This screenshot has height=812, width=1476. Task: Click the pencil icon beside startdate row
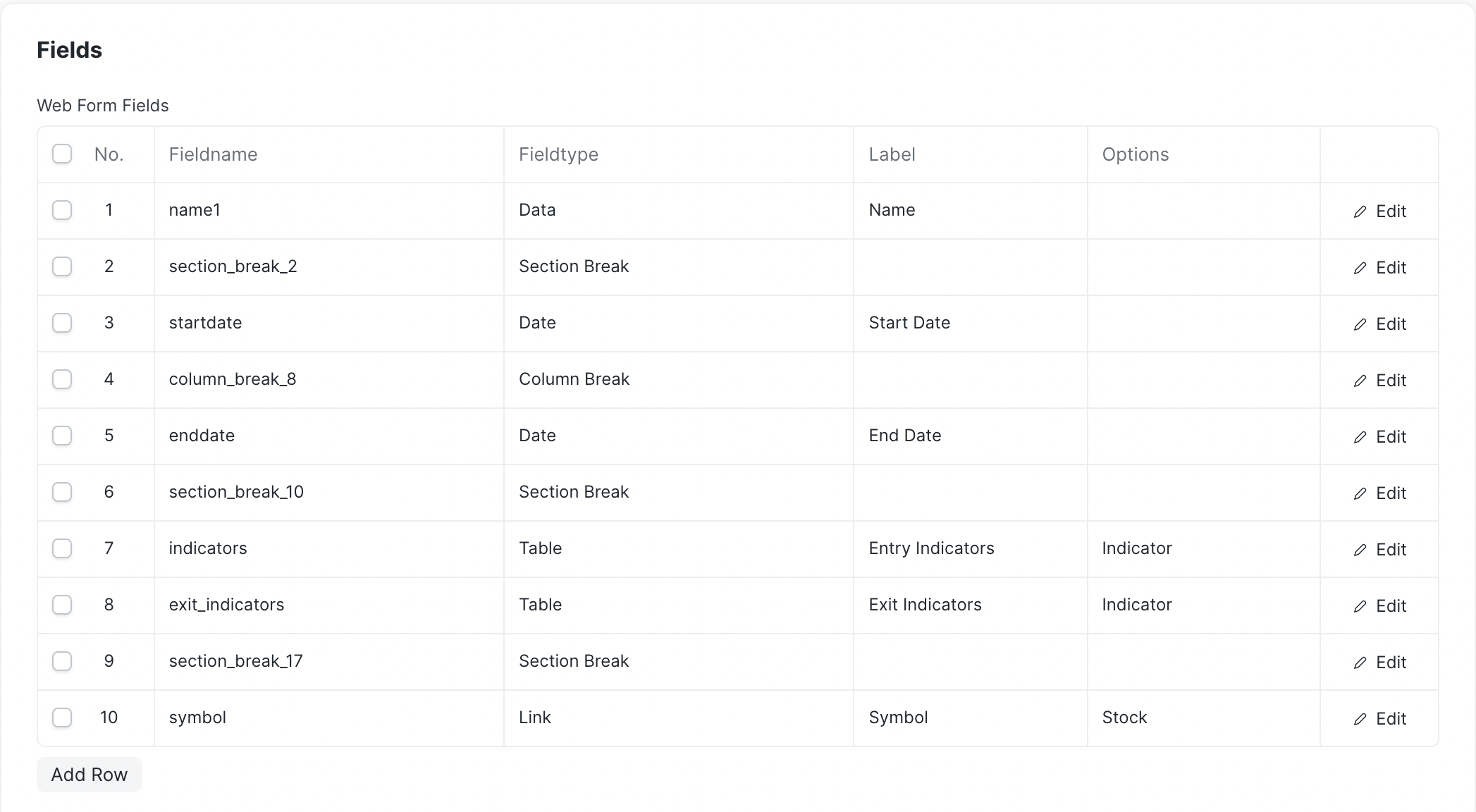tap(1361, 324)
